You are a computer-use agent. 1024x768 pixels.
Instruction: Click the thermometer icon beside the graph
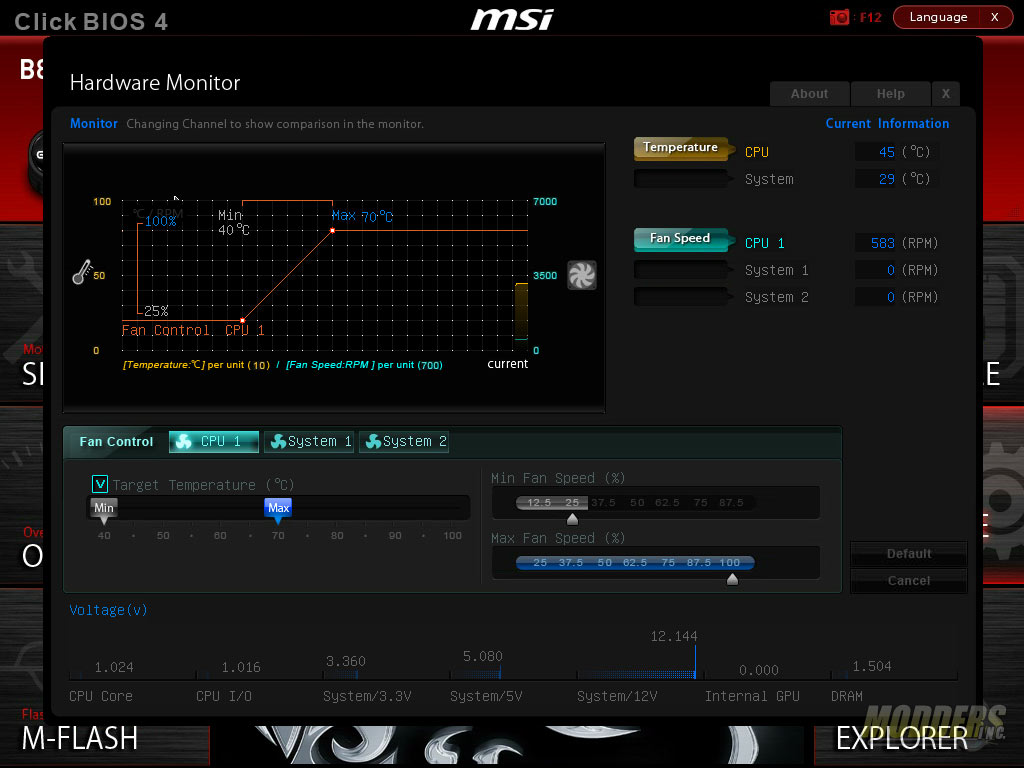82,272
